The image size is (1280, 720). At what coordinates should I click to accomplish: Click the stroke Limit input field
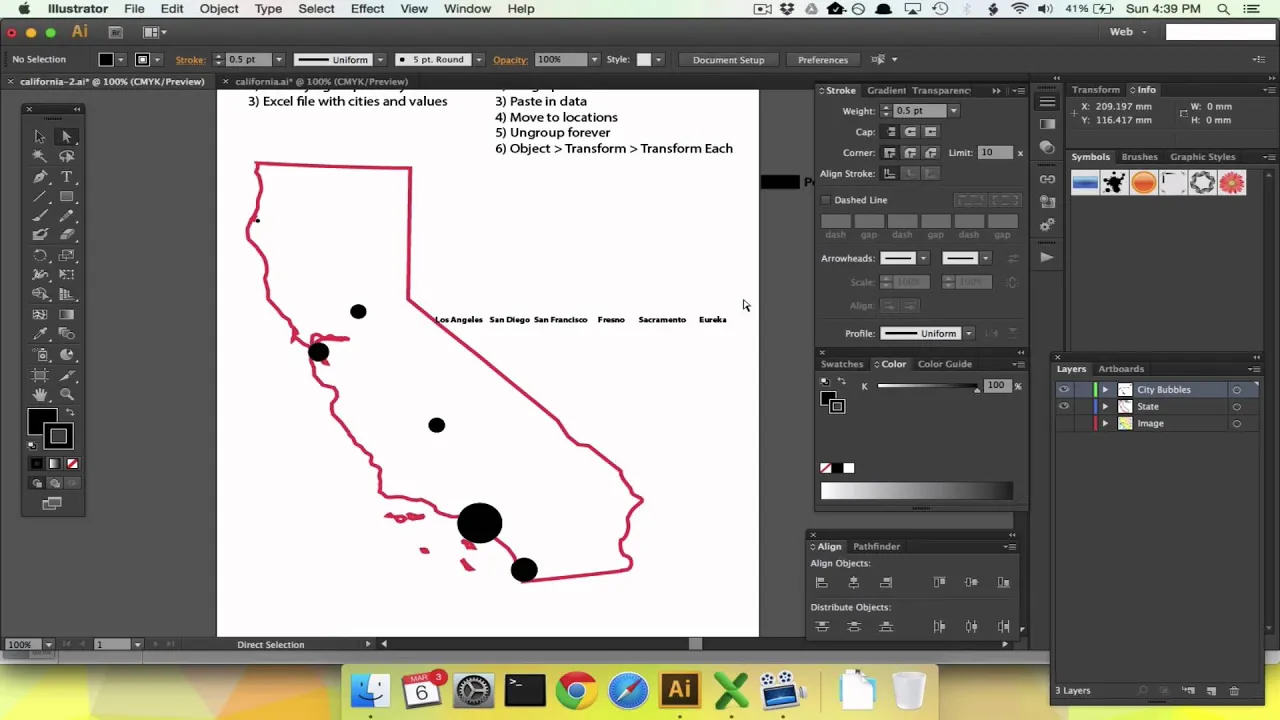[995, 153]
